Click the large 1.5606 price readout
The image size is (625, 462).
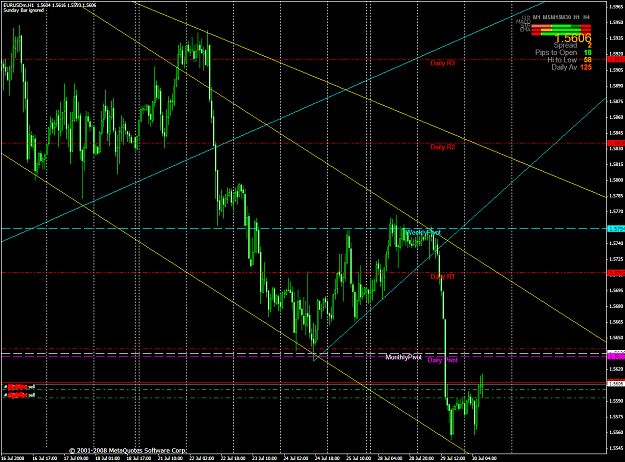tap(573, 38)
